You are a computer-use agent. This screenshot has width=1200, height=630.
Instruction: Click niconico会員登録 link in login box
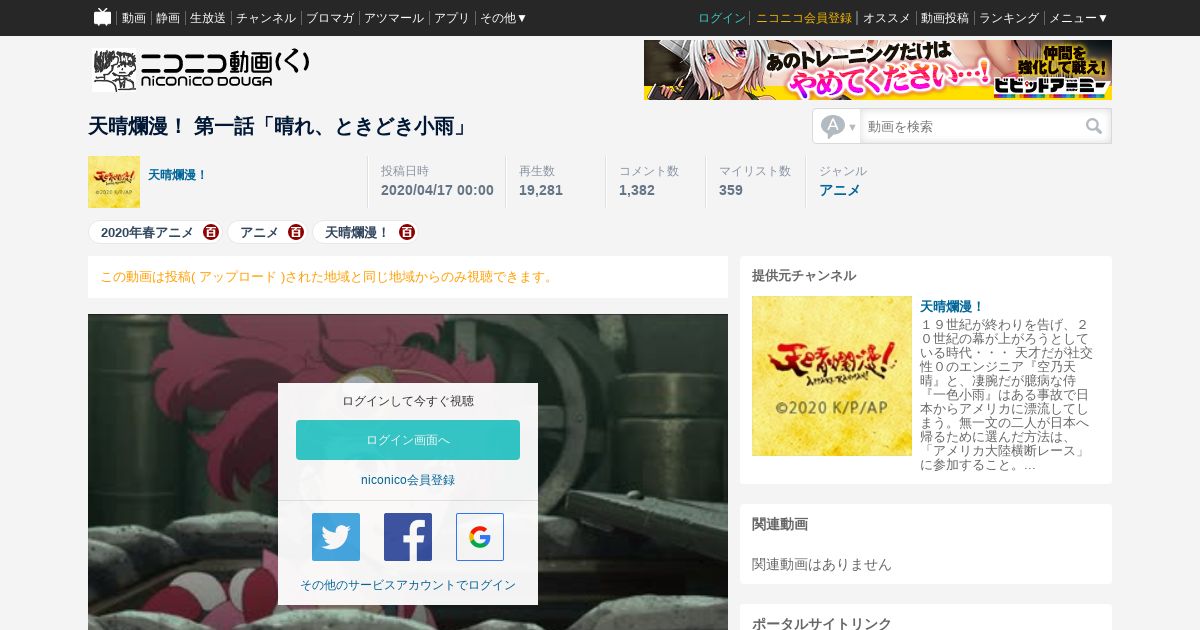point(408,480)
